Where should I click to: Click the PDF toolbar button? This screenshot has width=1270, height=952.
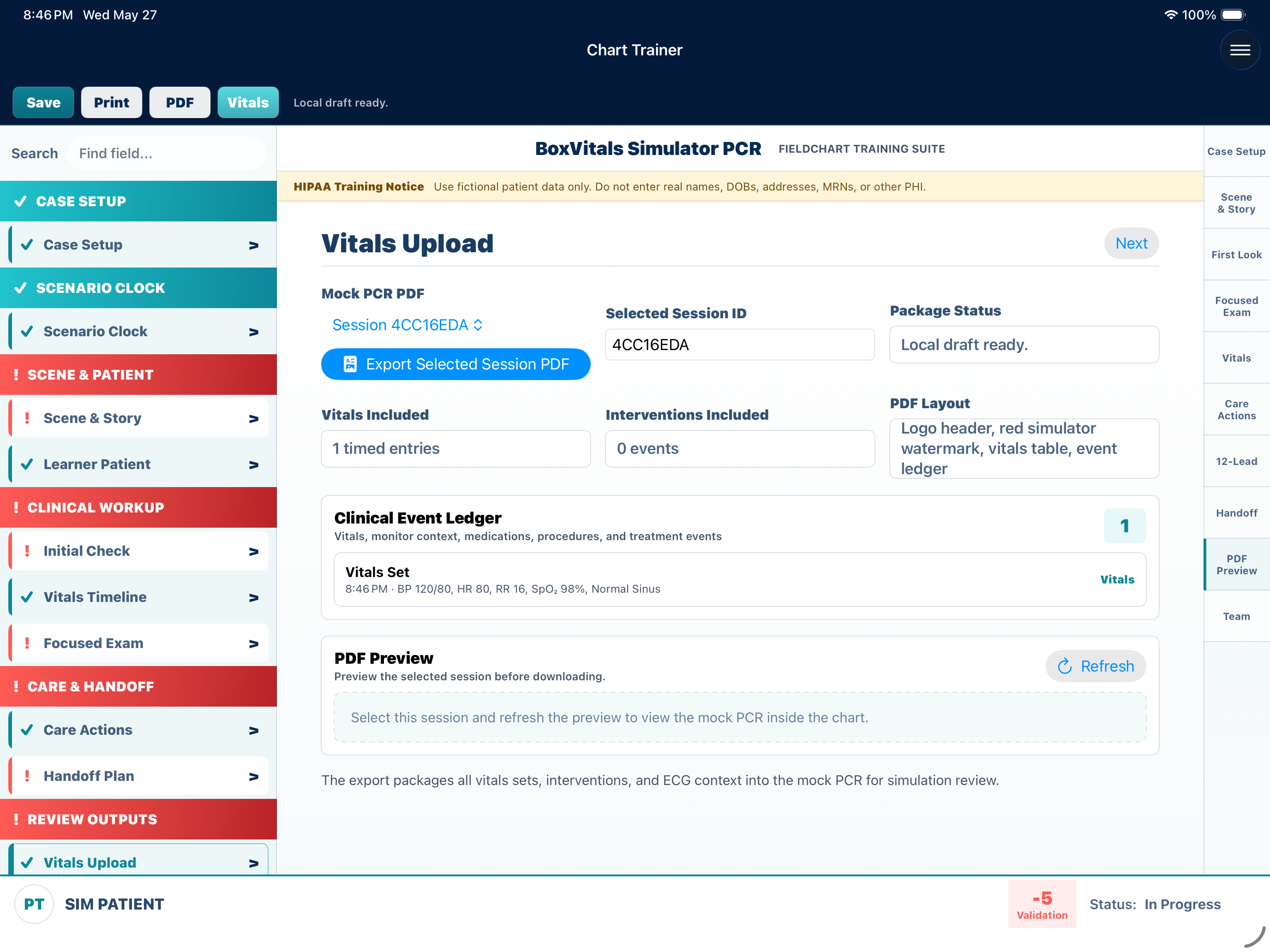pos(180,102)
